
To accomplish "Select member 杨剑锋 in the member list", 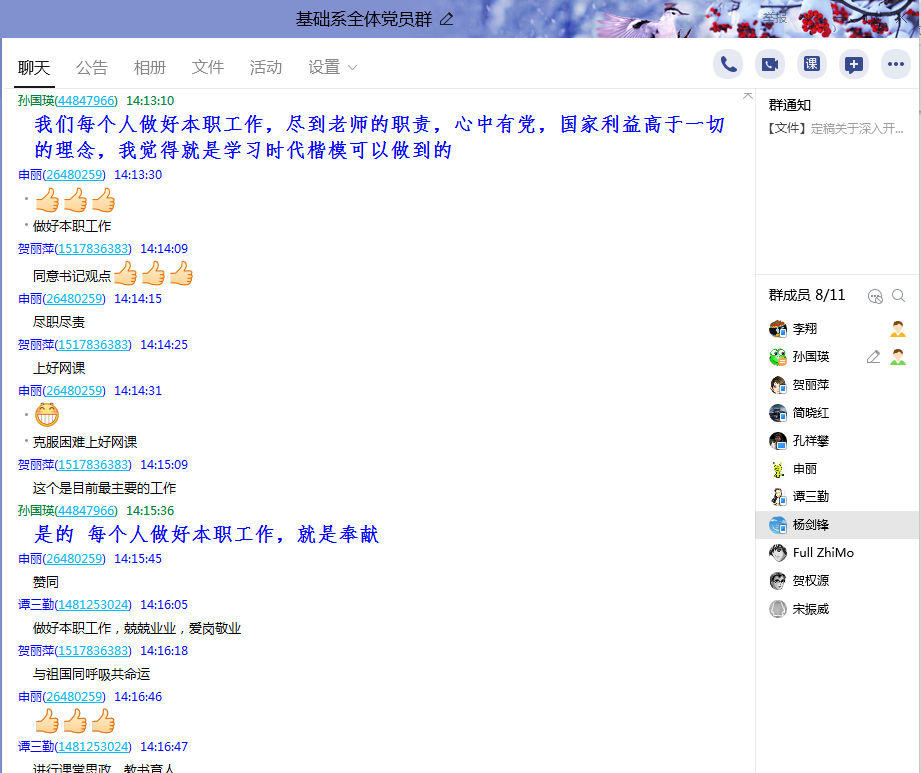I will click(810, 525).
